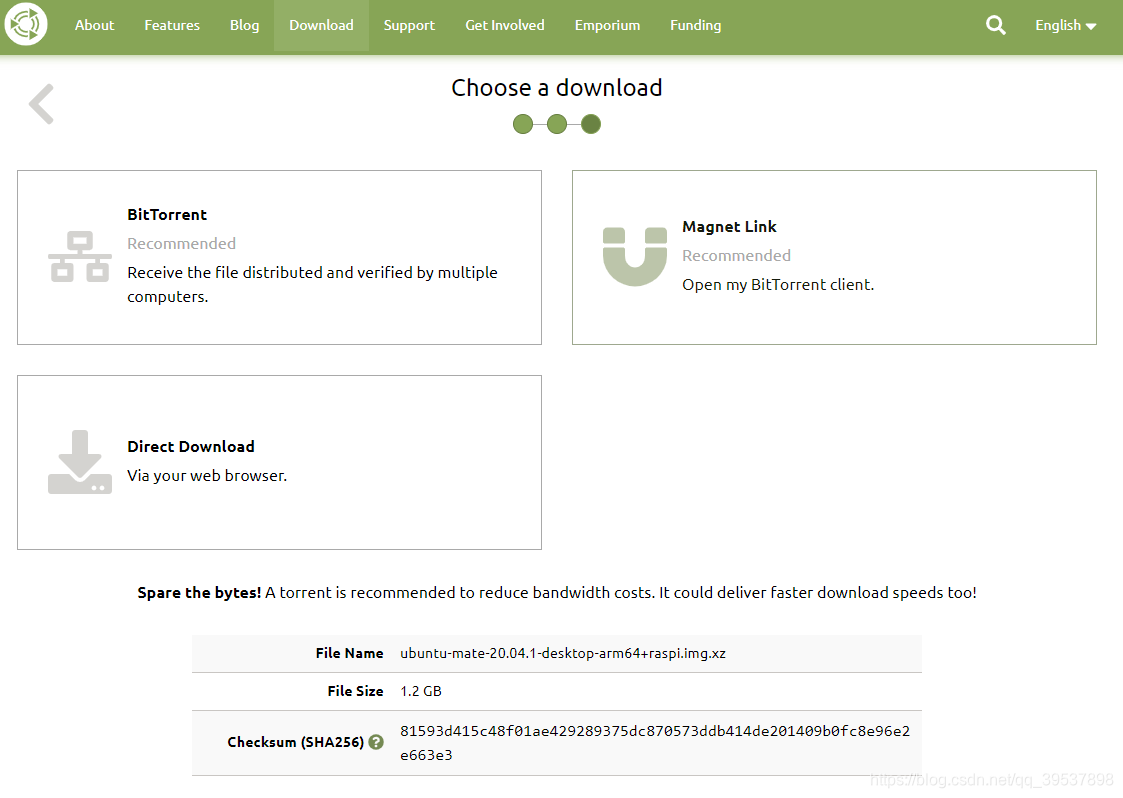Screen dimensions: 1123x798
Task: Open the English language dropdown
Action: coord(1065,25)
